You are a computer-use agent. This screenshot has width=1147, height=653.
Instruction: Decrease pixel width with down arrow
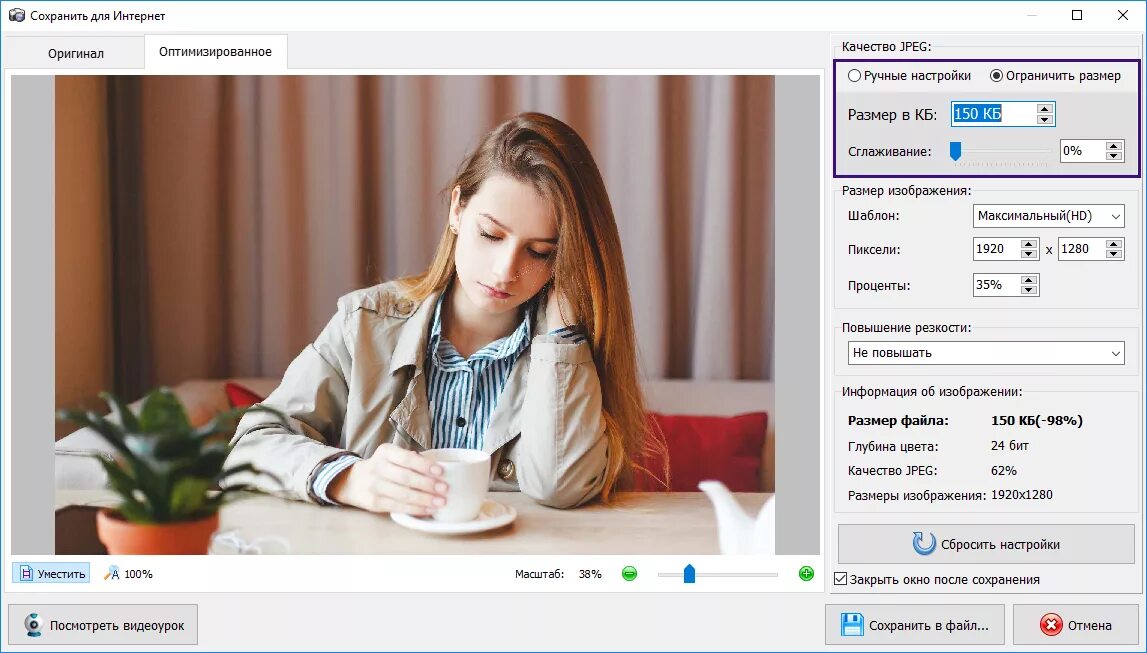[1029, 254]
